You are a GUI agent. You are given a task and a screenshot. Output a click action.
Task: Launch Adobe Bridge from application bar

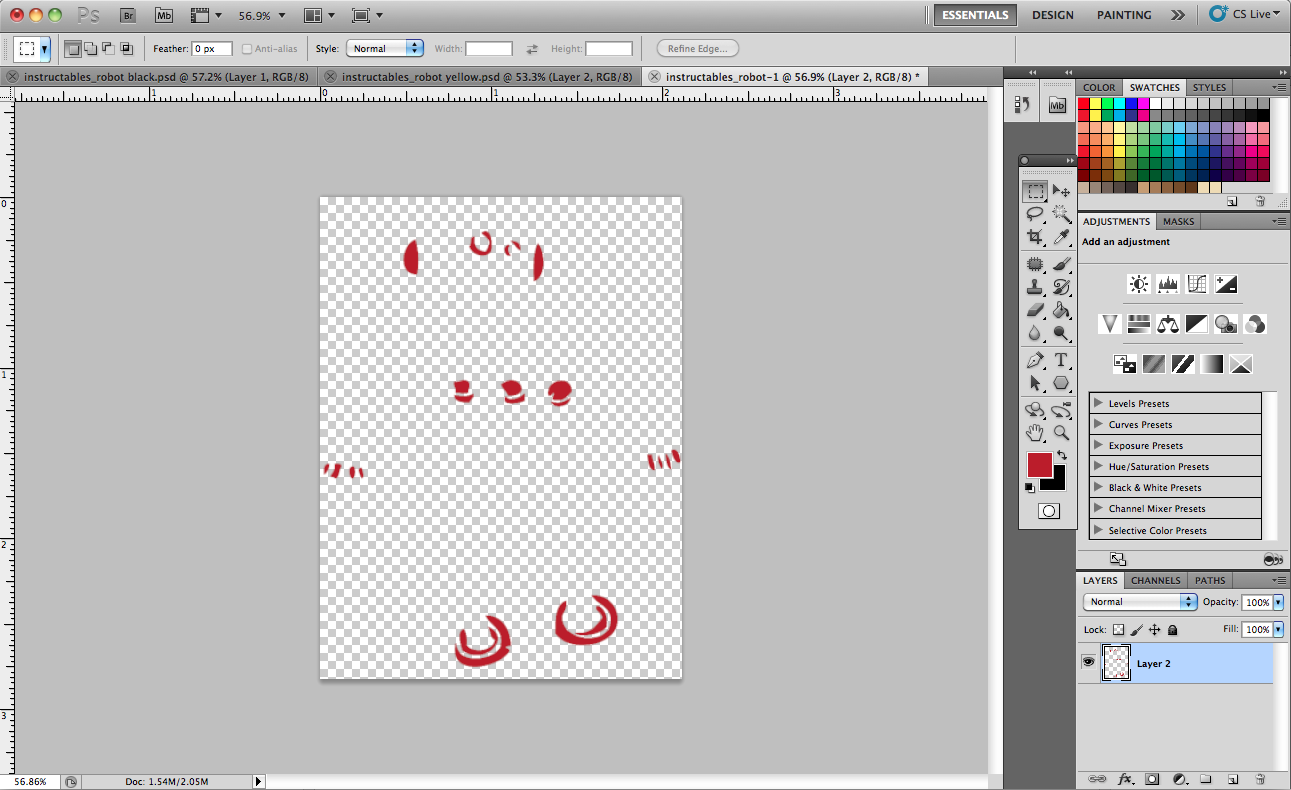[x=128, y=15]
